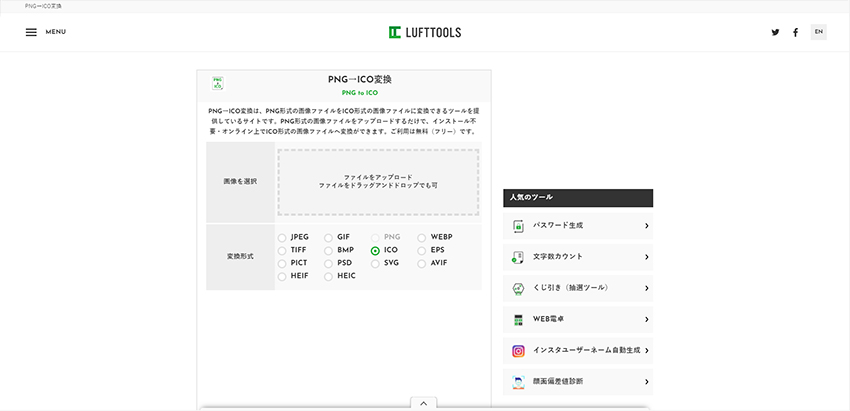Expand the 顔面偏差値診断 row's chevron arrow
The width and height of the screenshot is (850, 411).
pos(647,382)
